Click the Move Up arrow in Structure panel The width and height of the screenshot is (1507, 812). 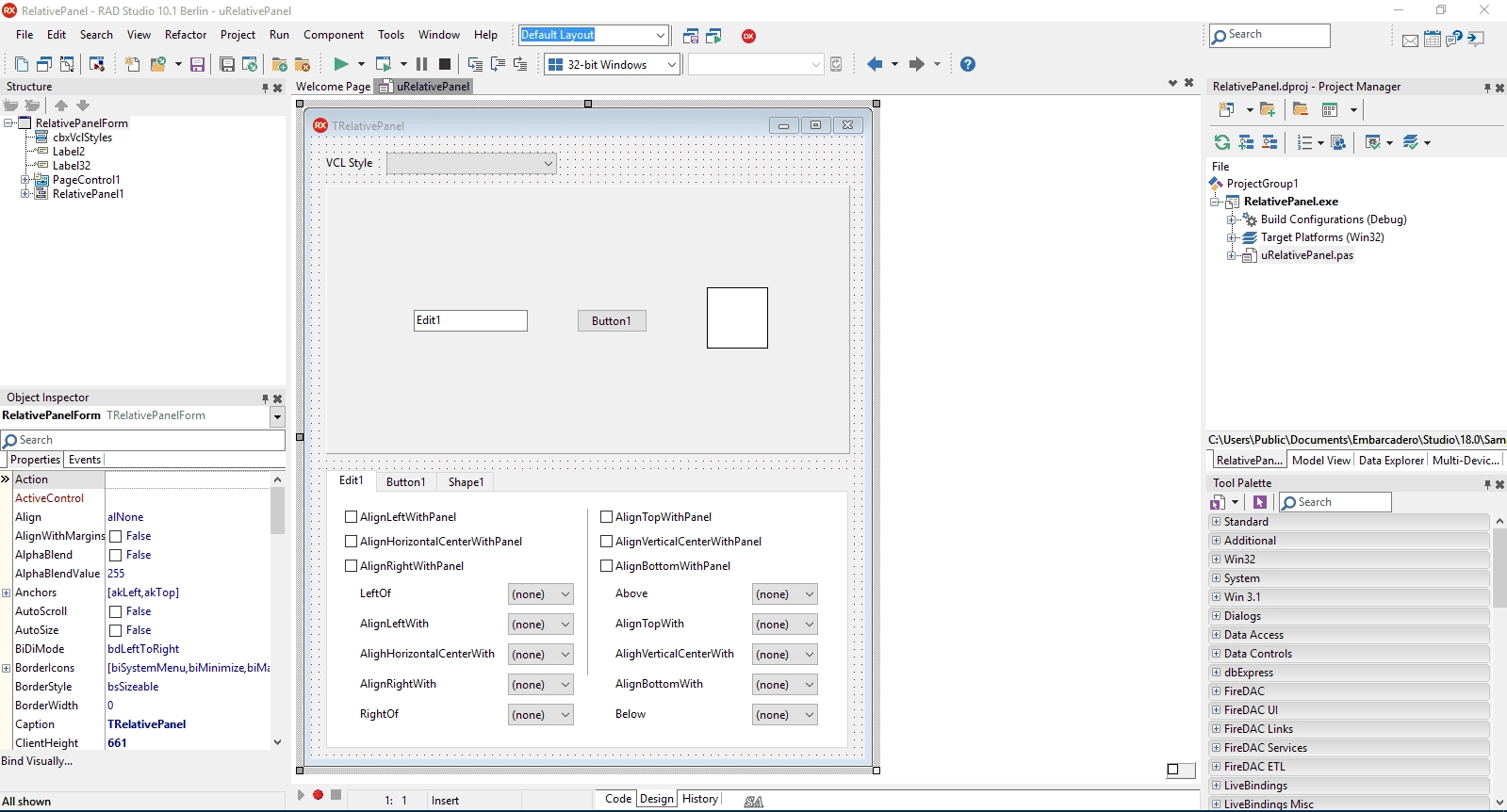click(61, 106)
